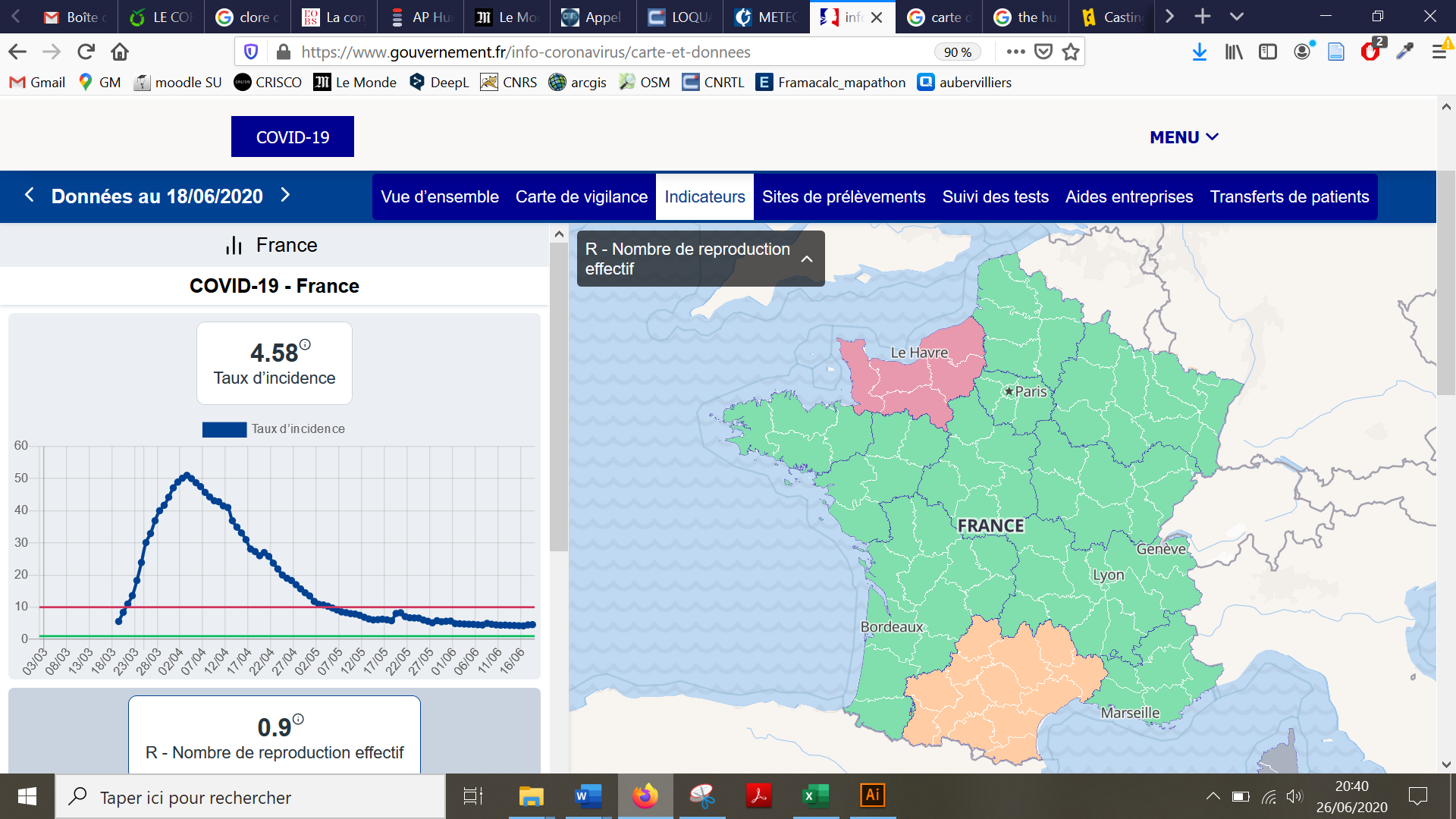Click the COVID-19 button

(293, 137)
